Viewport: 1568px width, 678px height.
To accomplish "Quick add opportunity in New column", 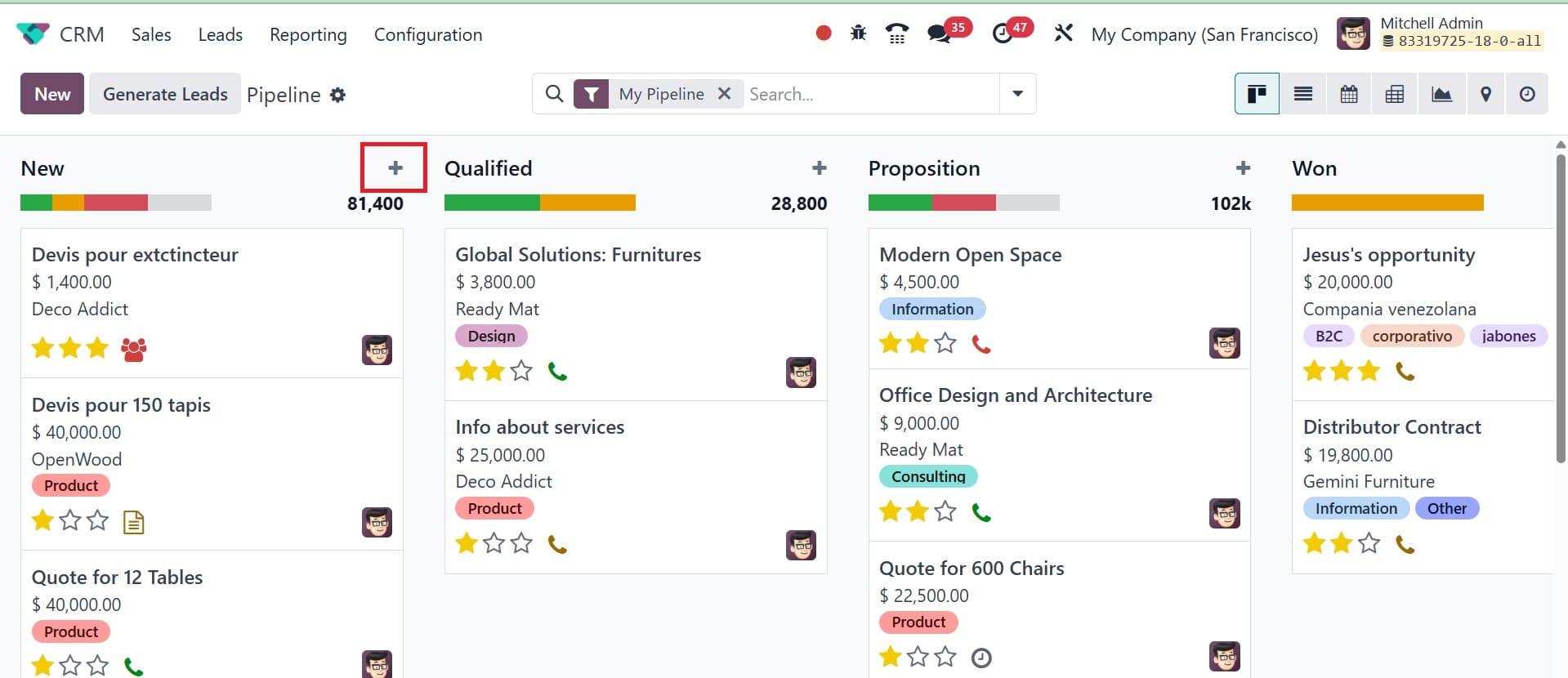I will pyautogui.click(x=395, y=167).
